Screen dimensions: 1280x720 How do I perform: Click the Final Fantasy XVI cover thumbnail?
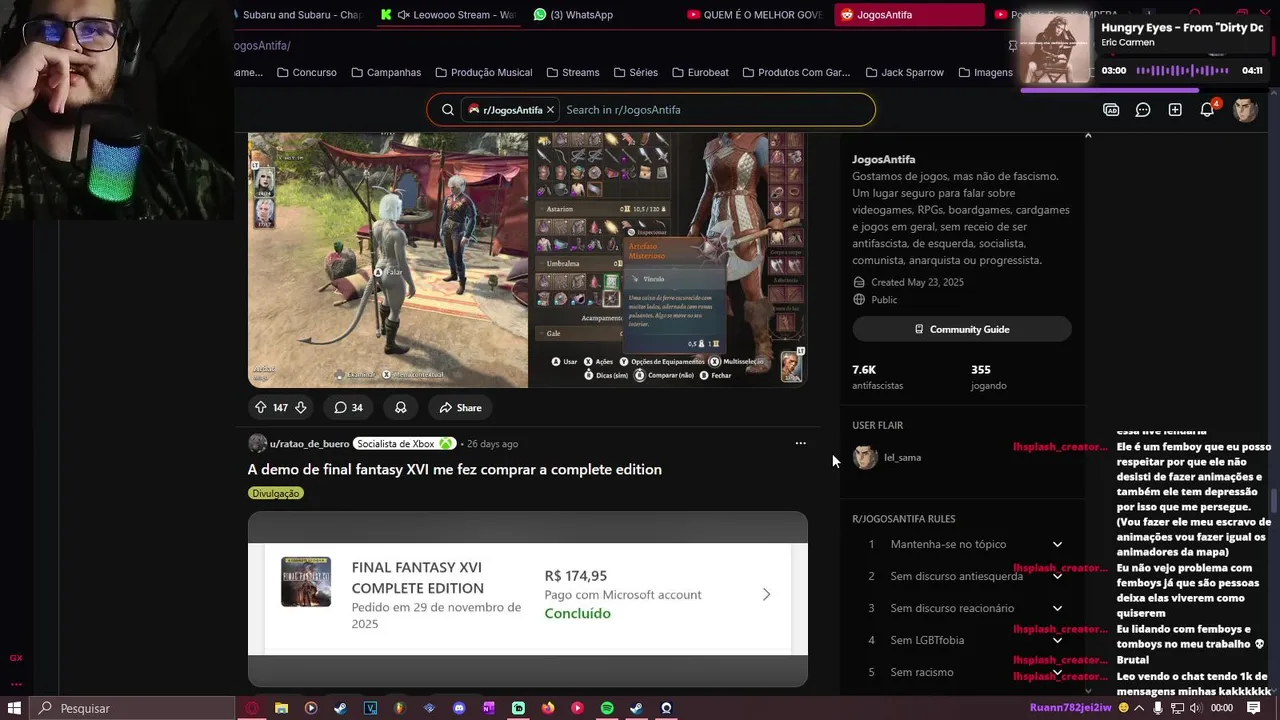(x=306, y=582)
